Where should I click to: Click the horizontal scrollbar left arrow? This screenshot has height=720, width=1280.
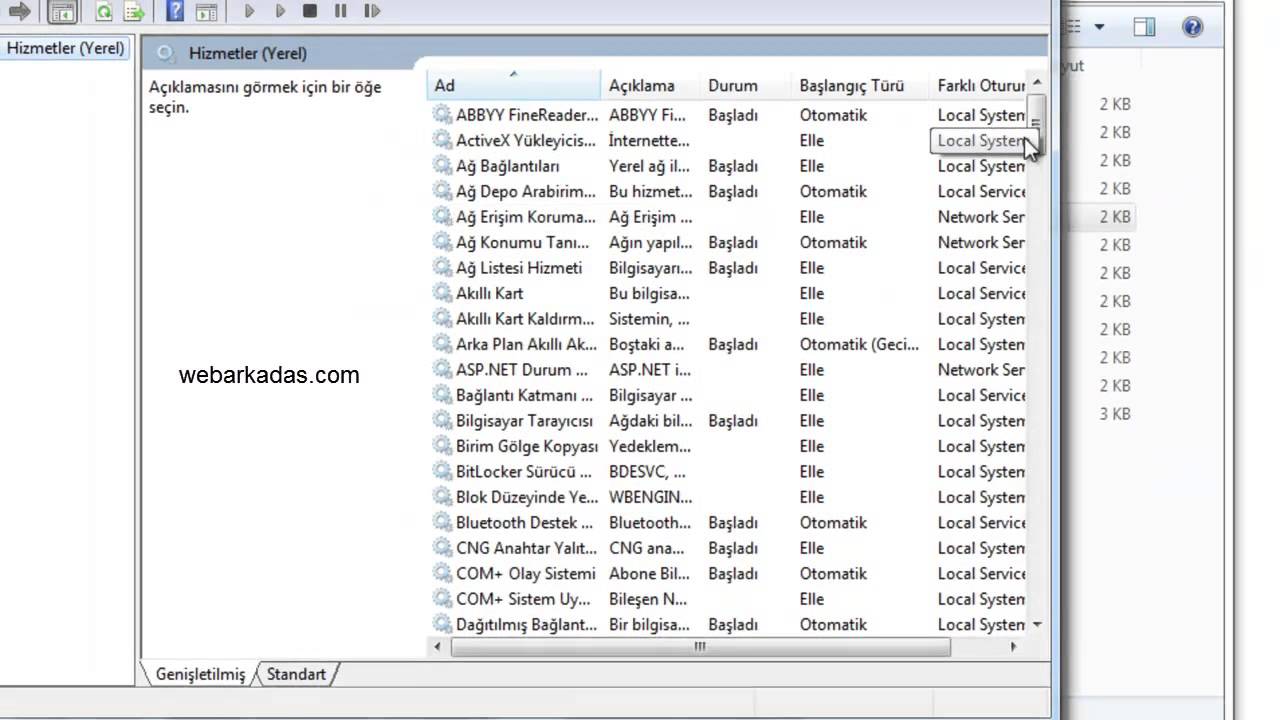tap(437, 647)
